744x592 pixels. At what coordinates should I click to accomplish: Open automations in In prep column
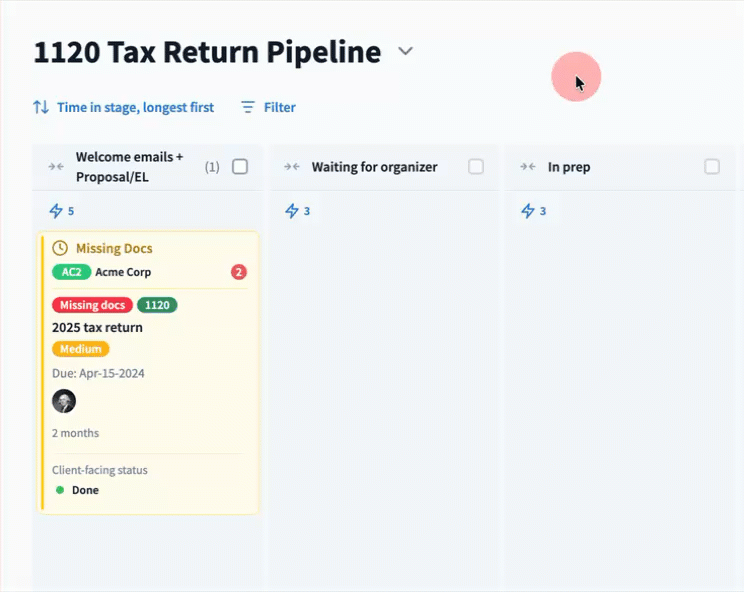[534, 211]
